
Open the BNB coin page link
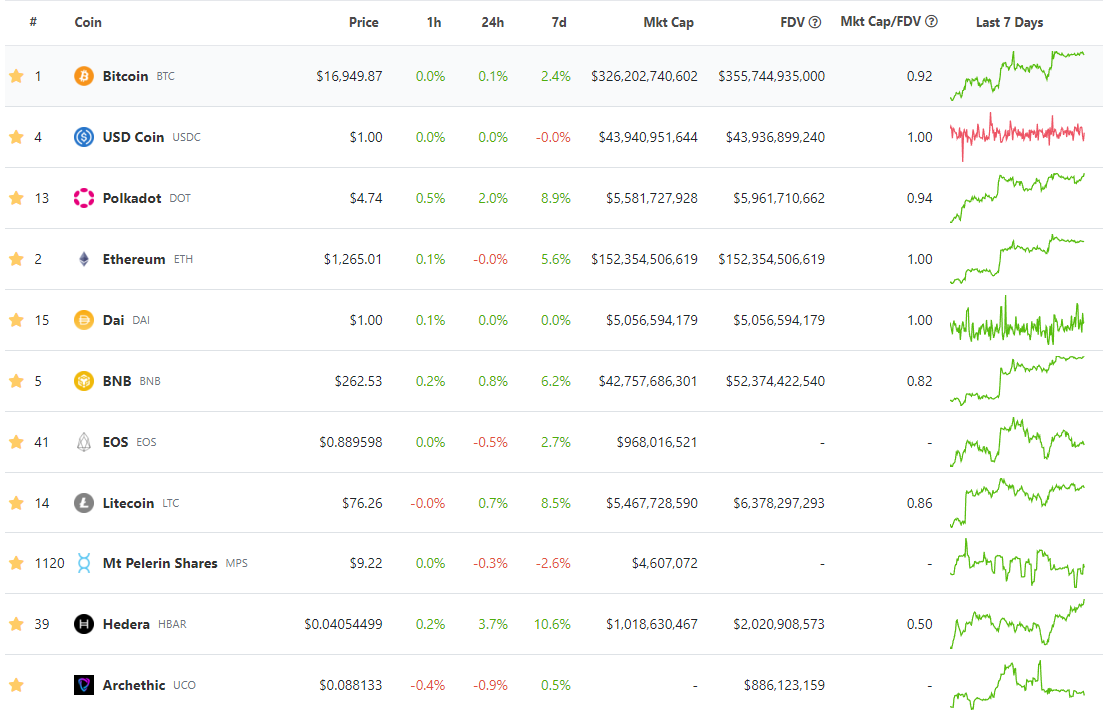pos(117,381)
